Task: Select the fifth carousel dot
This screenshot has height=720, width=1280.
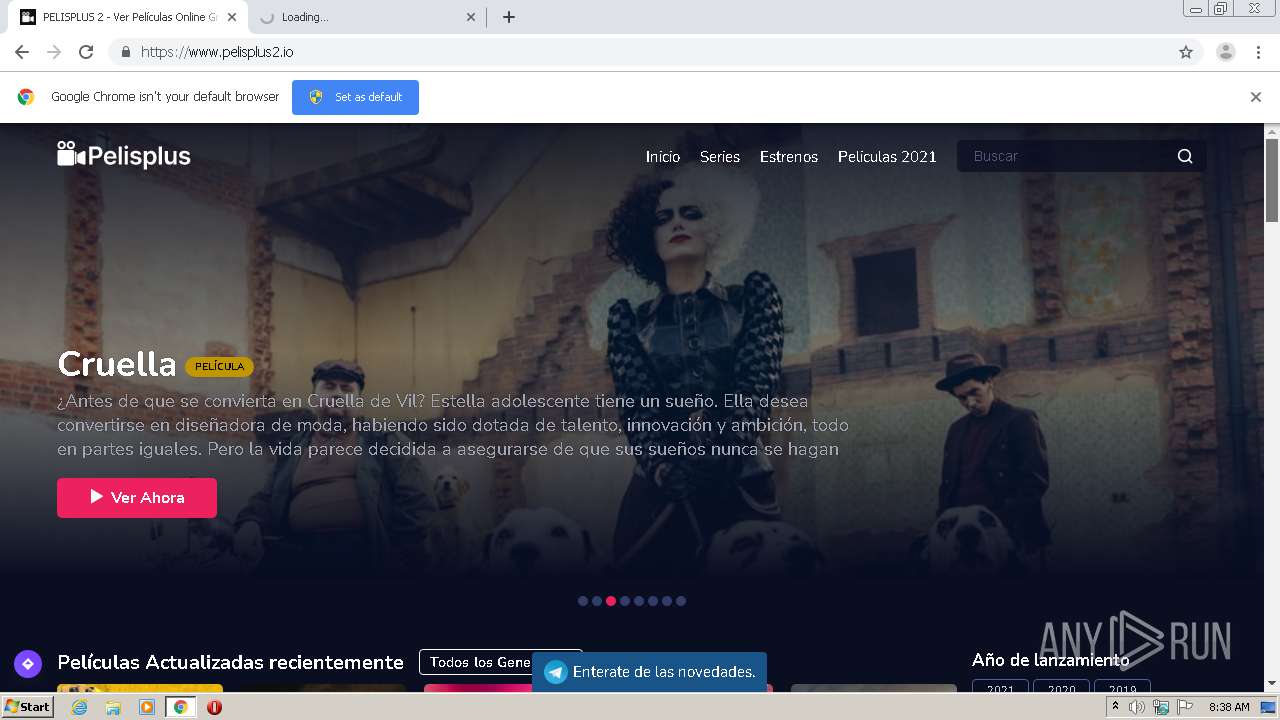Action: 639,601
